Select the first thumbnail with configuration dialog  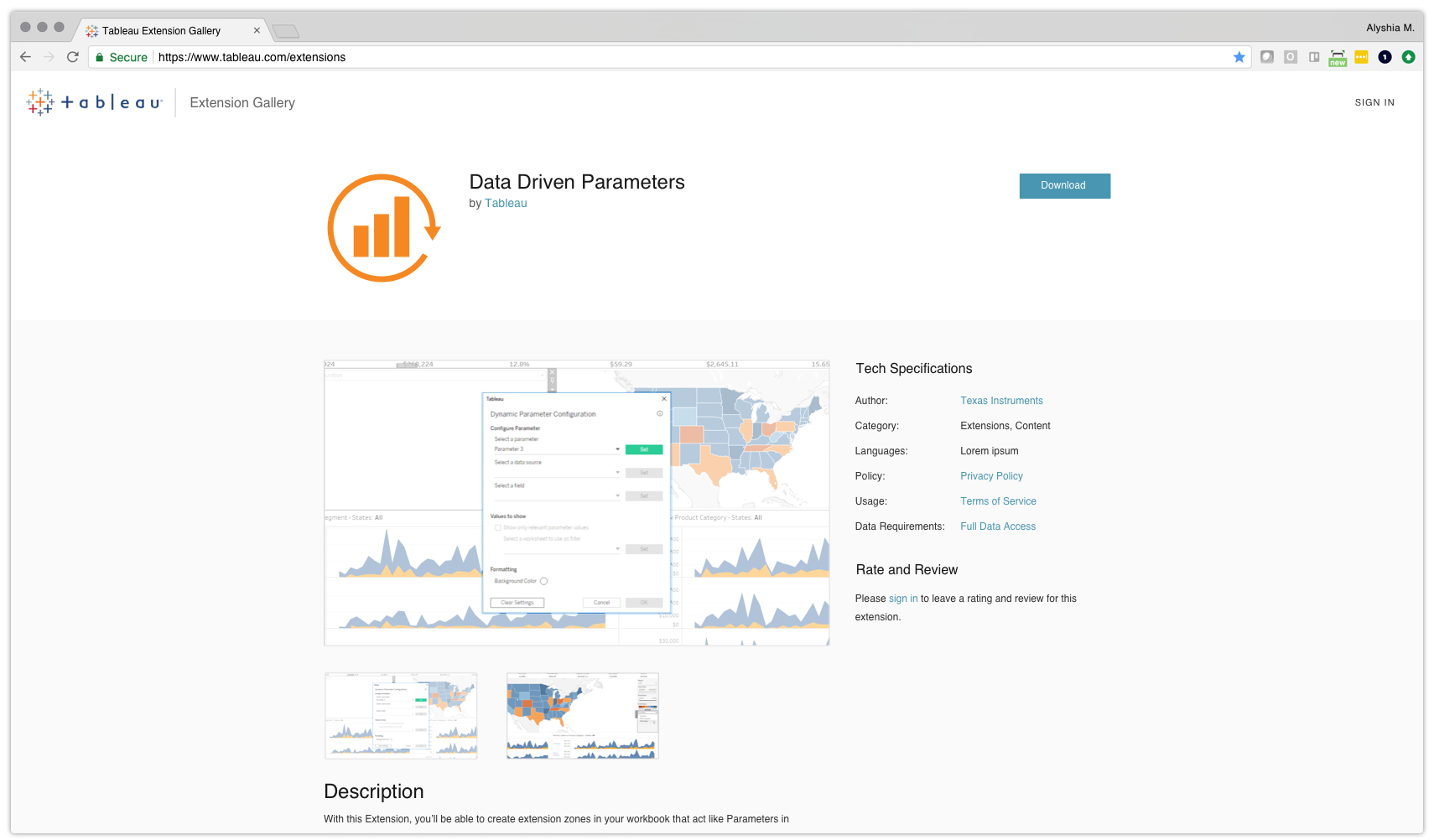[401, 716]
